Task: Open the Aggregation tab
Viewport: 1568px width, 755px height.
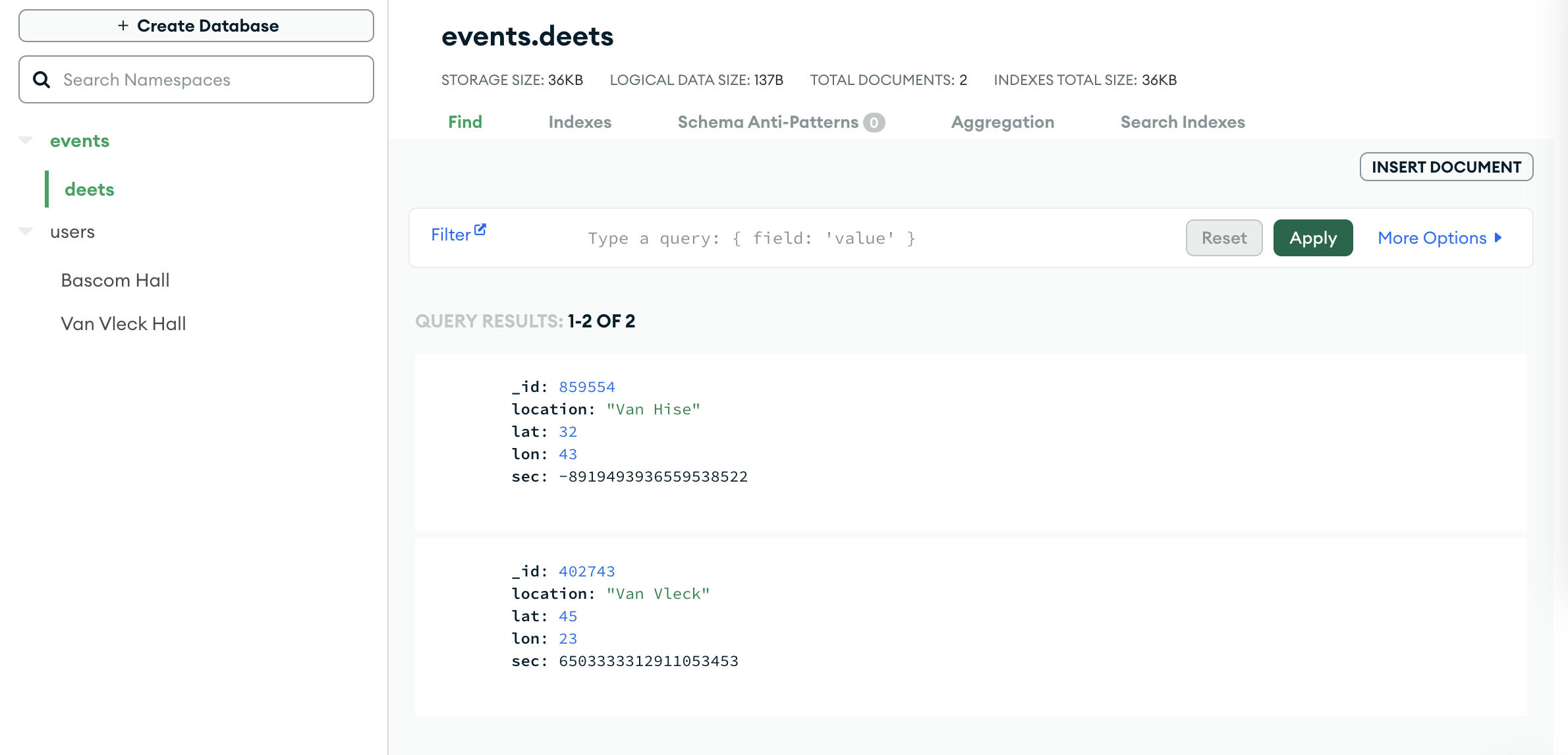Action: 1002,122
